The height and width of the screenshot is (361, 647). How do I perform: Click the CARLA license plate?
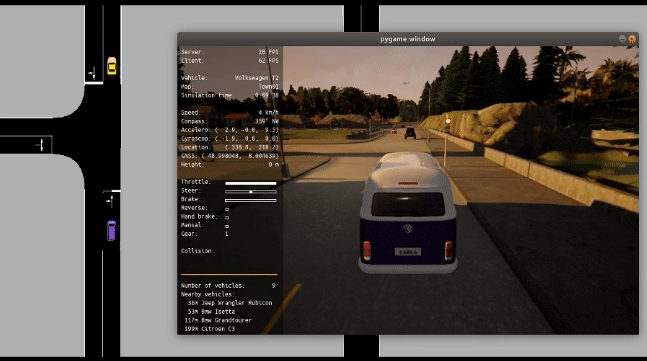point(408,252)
